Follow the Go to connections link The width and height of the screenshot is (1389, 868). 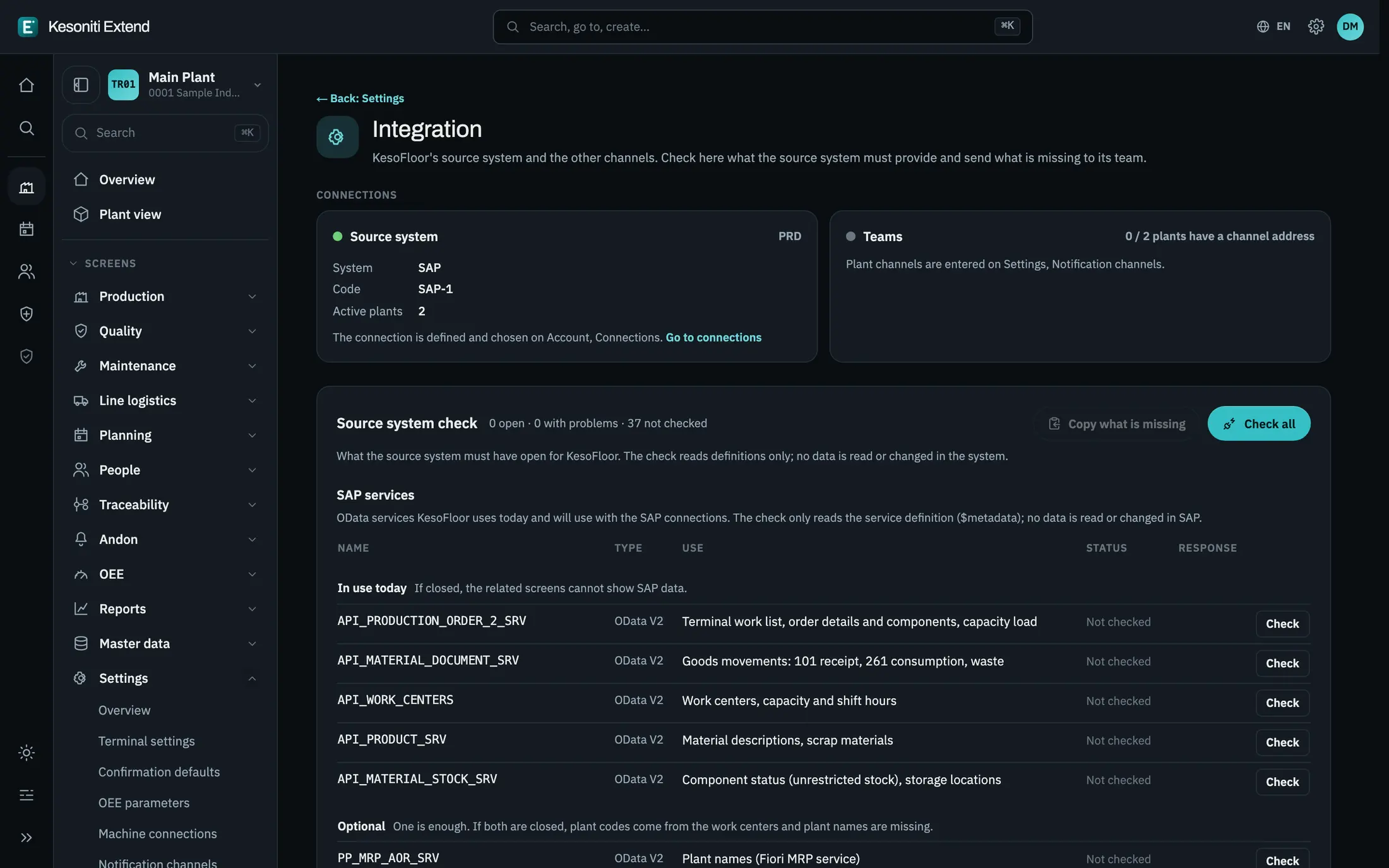tap(713, 338)
